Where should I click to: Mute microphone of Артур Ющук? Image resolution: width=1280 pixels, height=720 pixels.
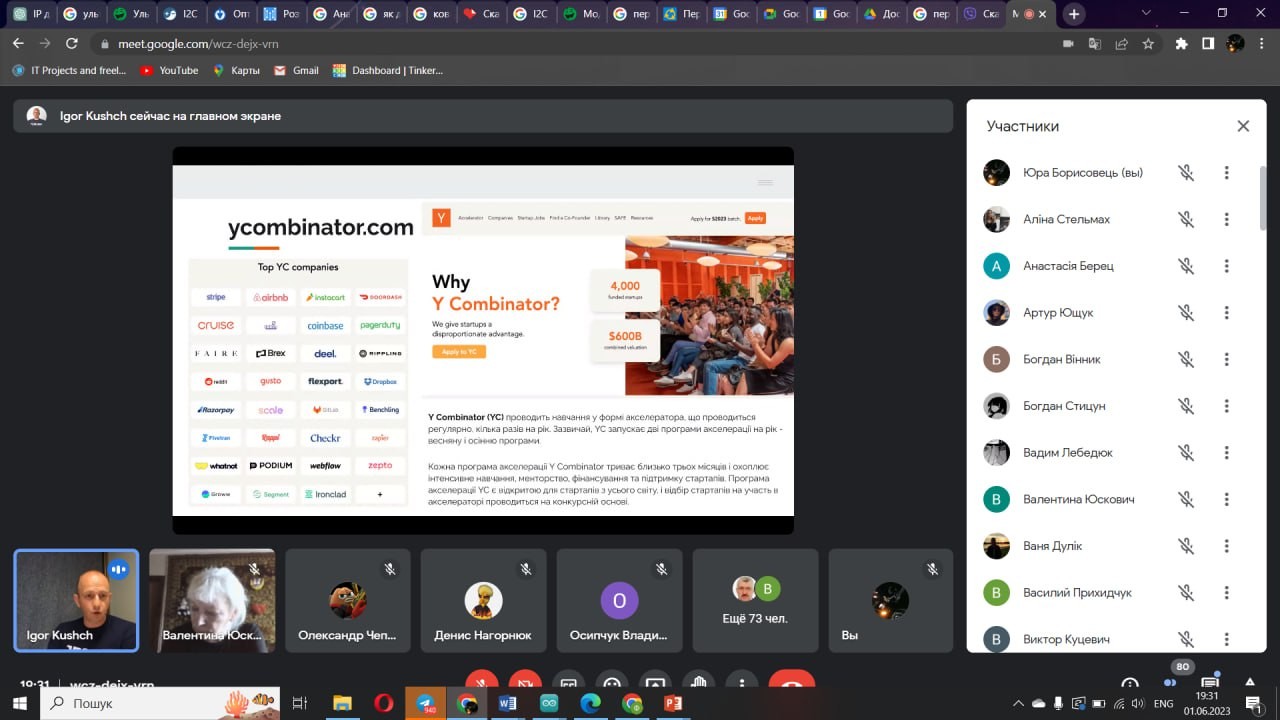pyautogui.click(x=1186, y=313)
